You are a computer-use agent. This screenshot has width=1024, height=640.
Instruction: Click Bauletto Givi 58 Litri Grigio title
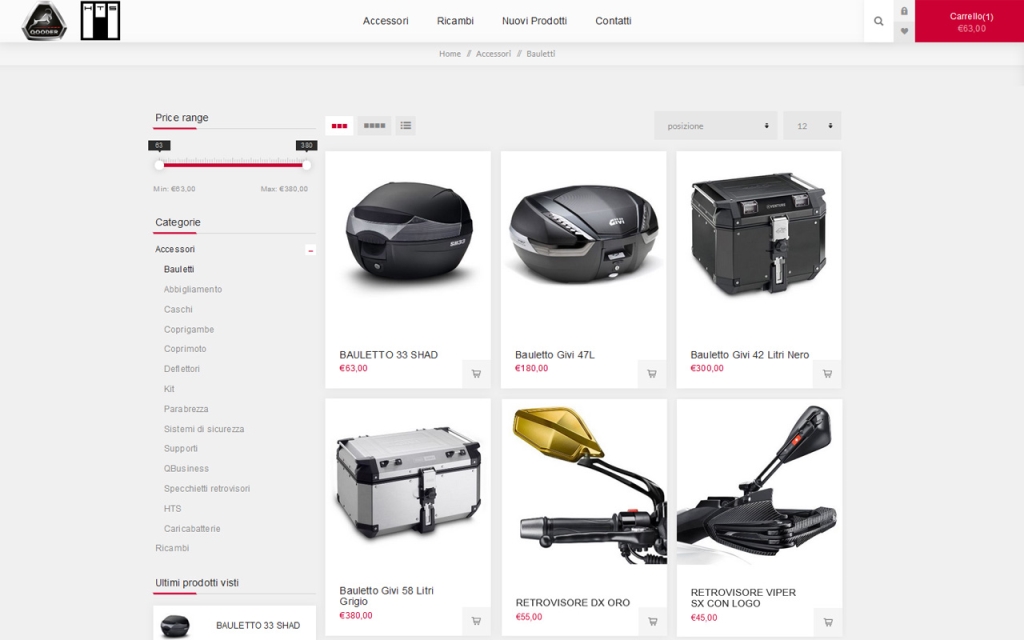387,596
